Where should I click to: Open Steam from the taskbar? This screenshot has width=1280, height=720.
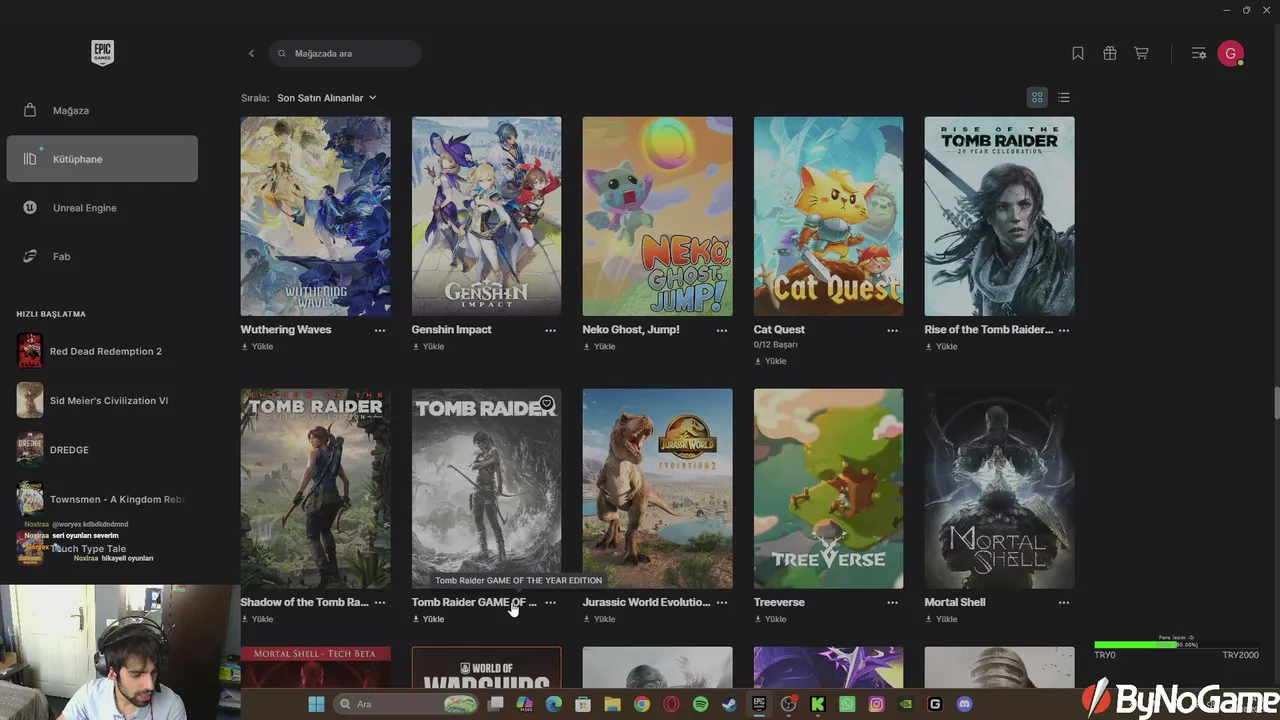pyautogui.click(x=730, y=704)
